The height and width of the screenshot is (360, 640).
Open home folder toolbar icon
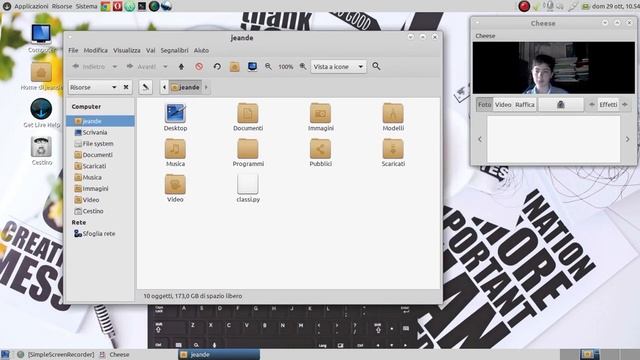coord(234,67)
